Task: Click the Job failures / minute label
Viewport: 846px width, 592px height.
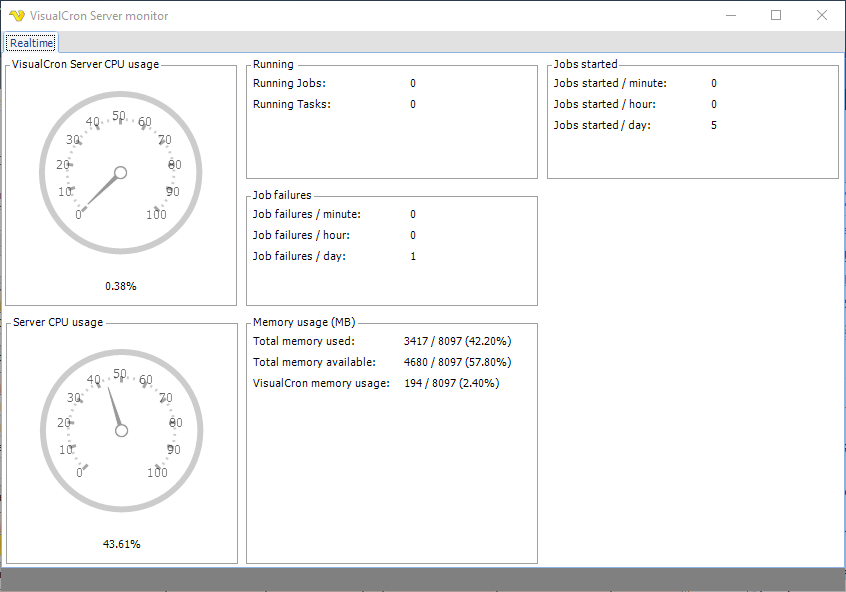Action: pos(306,214)
